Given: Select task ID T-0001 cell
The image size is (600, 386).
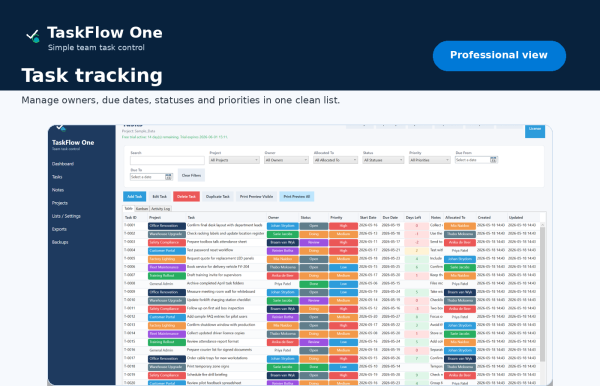Looking at the screenshot, I should [129, 225].
